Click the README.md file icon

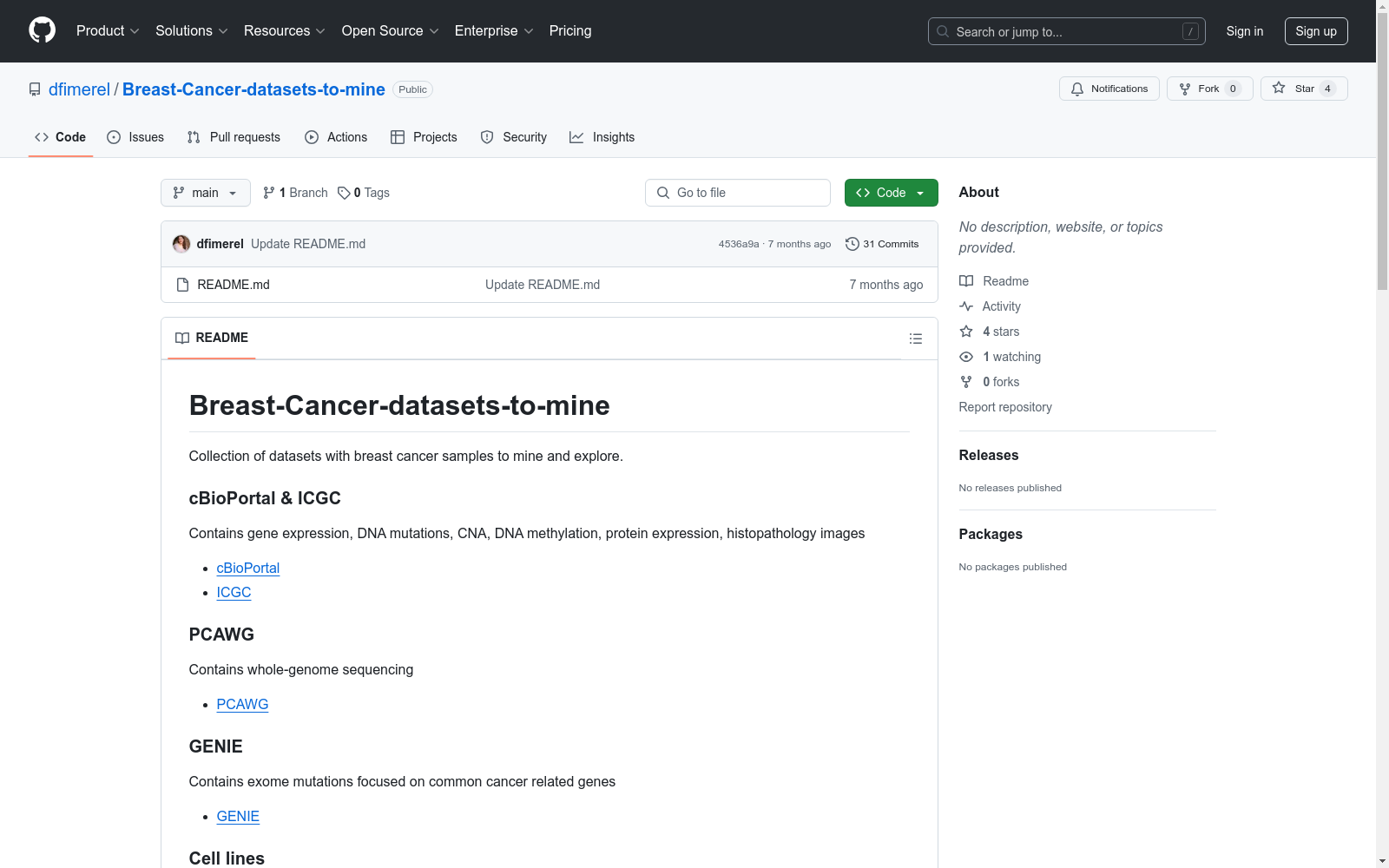pyautogui.click(x=182, y=285)
